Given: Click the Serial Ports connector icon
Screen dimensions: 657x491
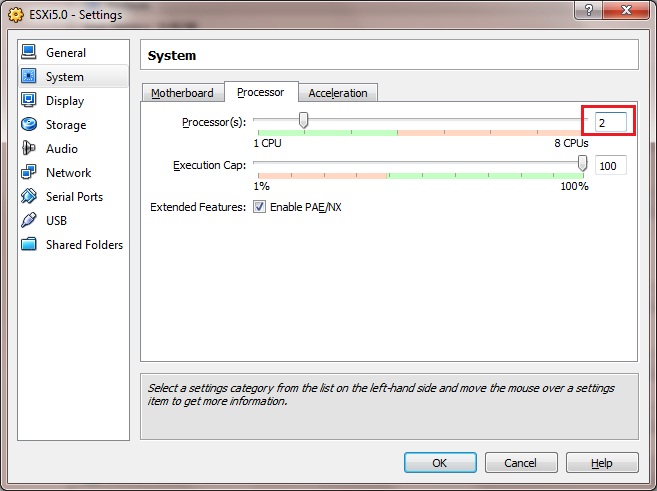Looking at the screenshot, I should (29, 196).
